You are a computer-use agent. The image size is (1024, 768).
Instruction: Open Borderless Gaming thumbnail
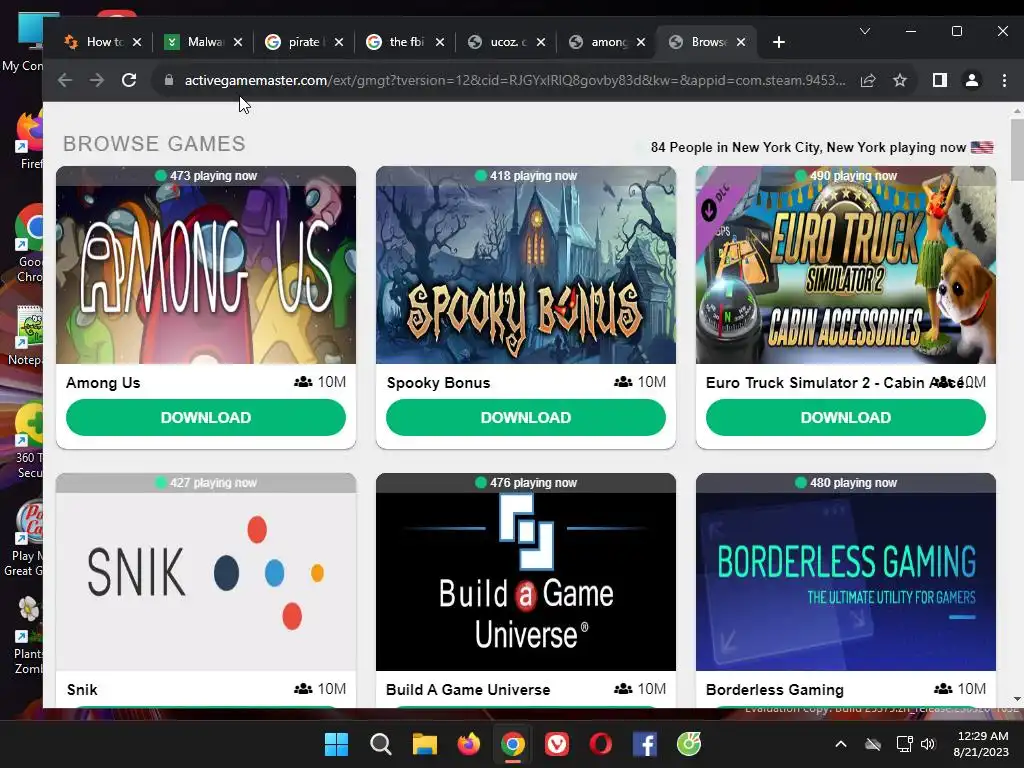(846, 572)
